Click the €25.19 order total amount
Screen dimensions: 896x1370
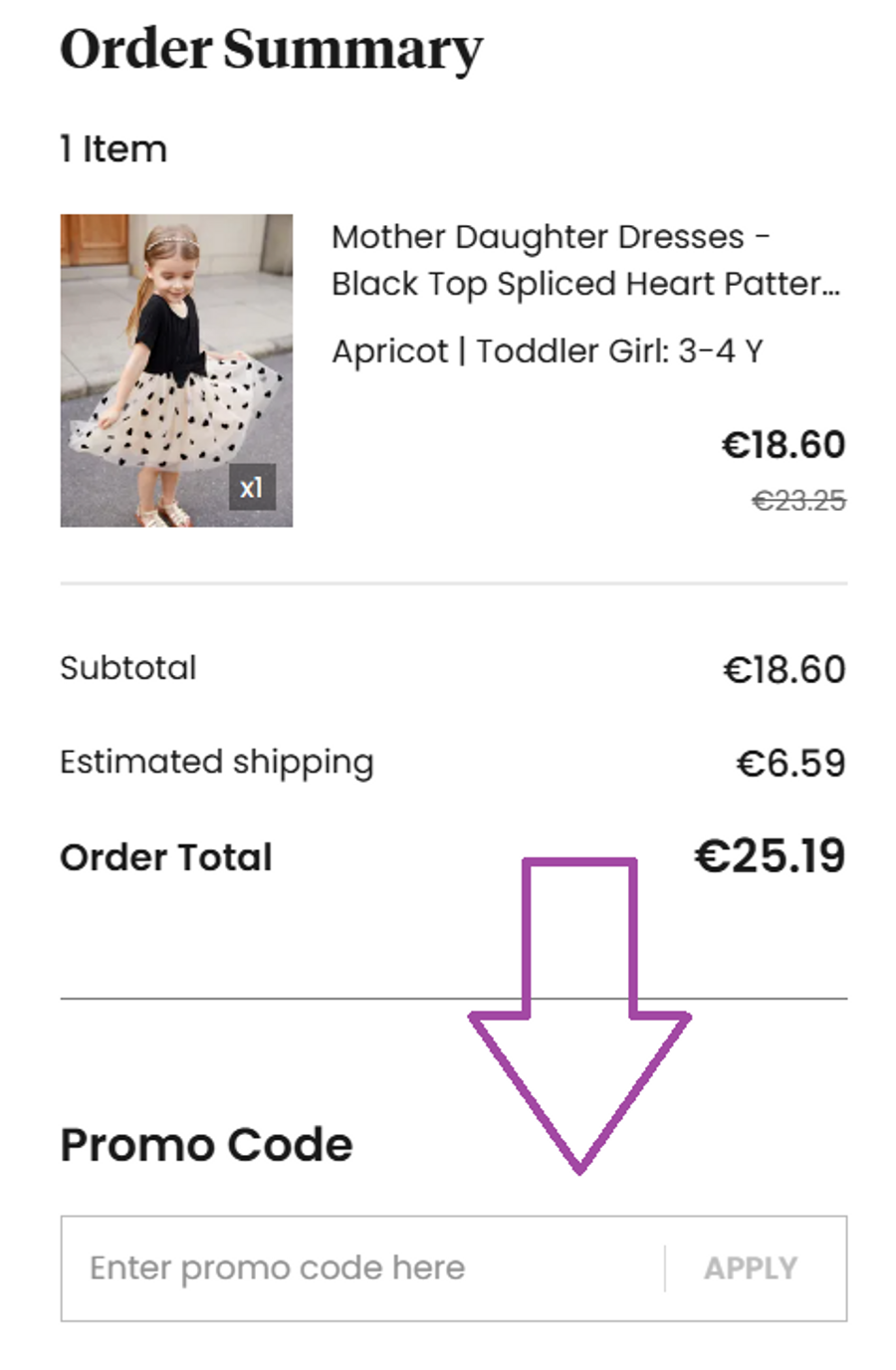tap(770, 856)
